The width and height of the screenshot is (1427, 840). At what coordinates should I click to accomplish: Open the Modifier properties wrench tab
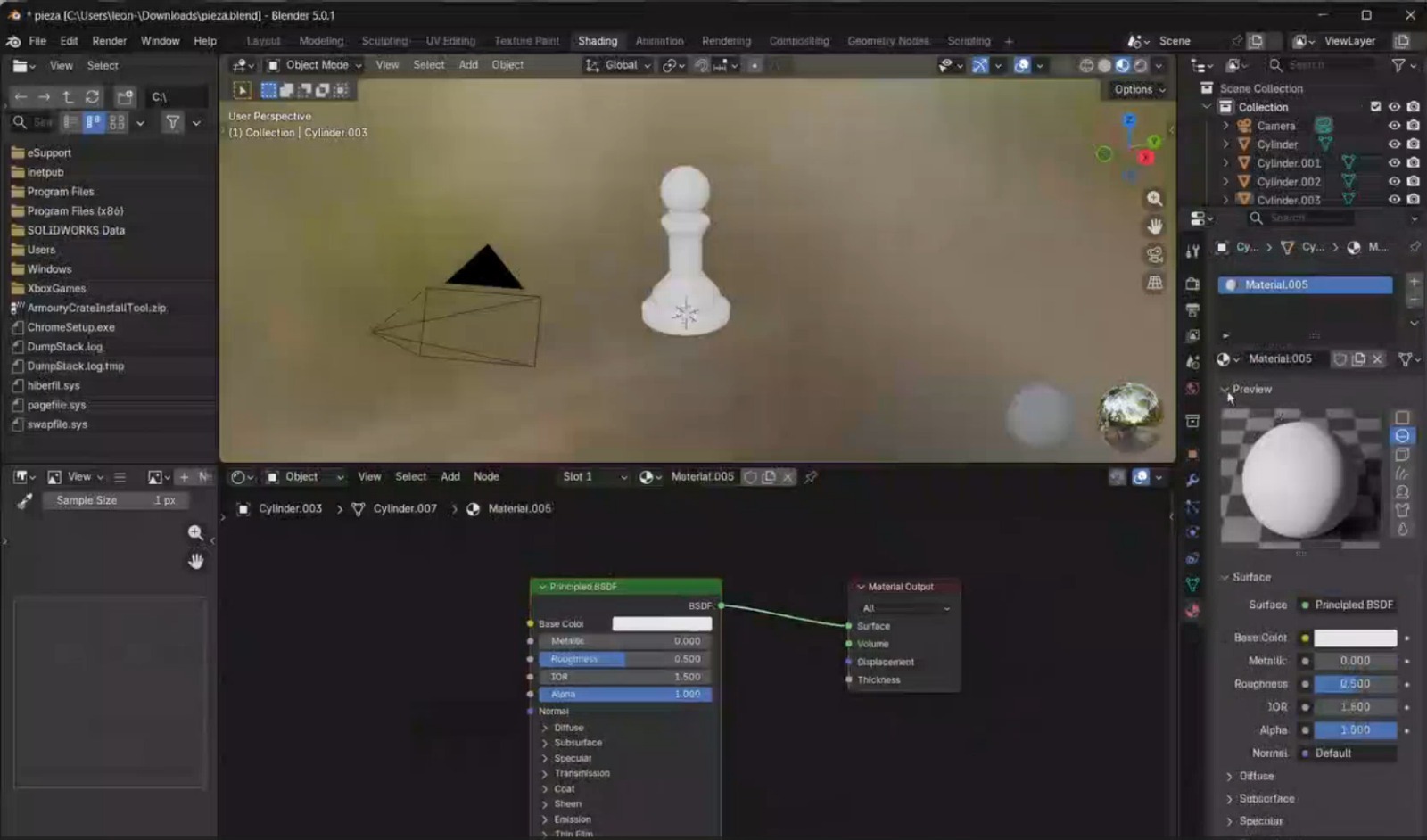point(1192,480)
